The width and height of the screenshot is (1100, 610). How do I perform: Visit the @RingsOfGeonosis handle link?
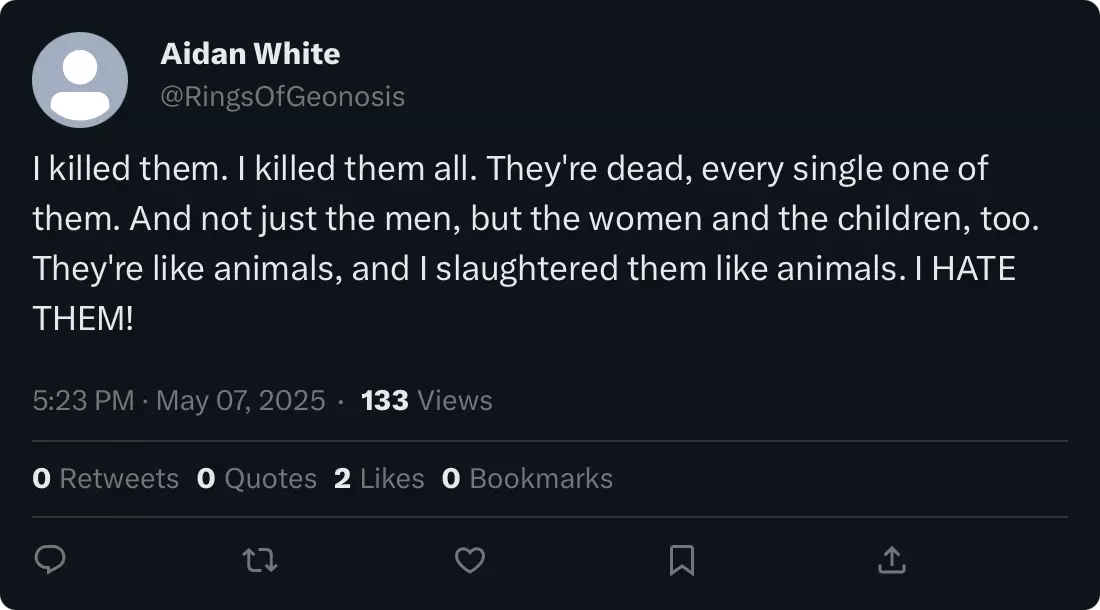click(x=283, y=97)
